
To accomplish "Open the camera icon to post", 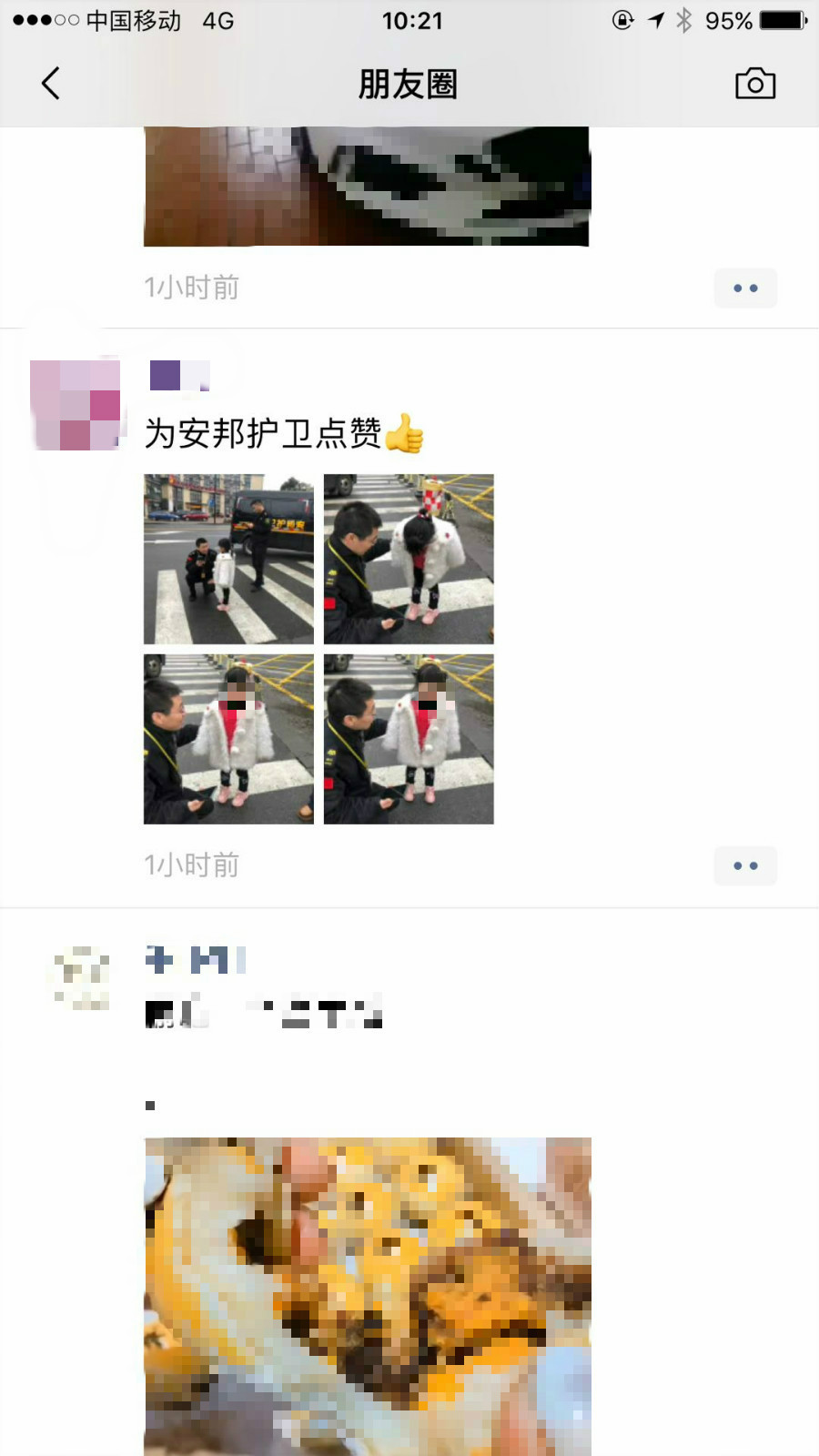I will point(755,83).
